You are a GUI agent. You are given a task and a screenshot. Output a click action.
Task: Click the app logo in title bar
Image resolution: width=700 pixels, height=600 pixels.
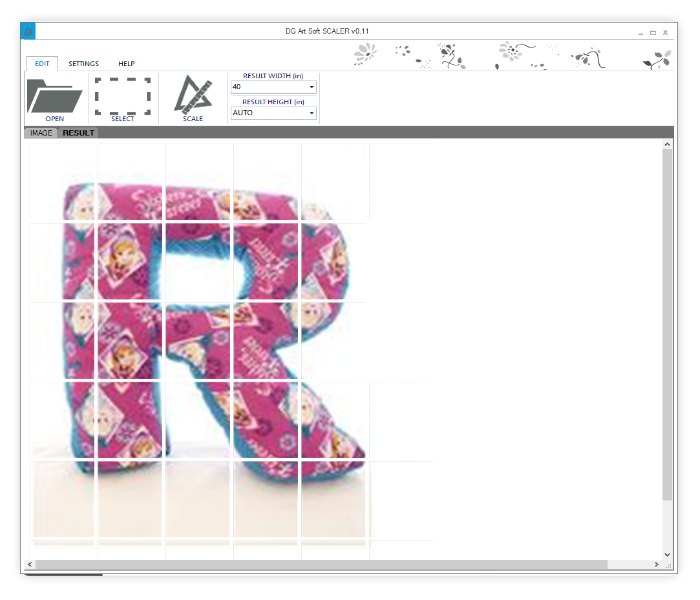[x=28, y=31]
